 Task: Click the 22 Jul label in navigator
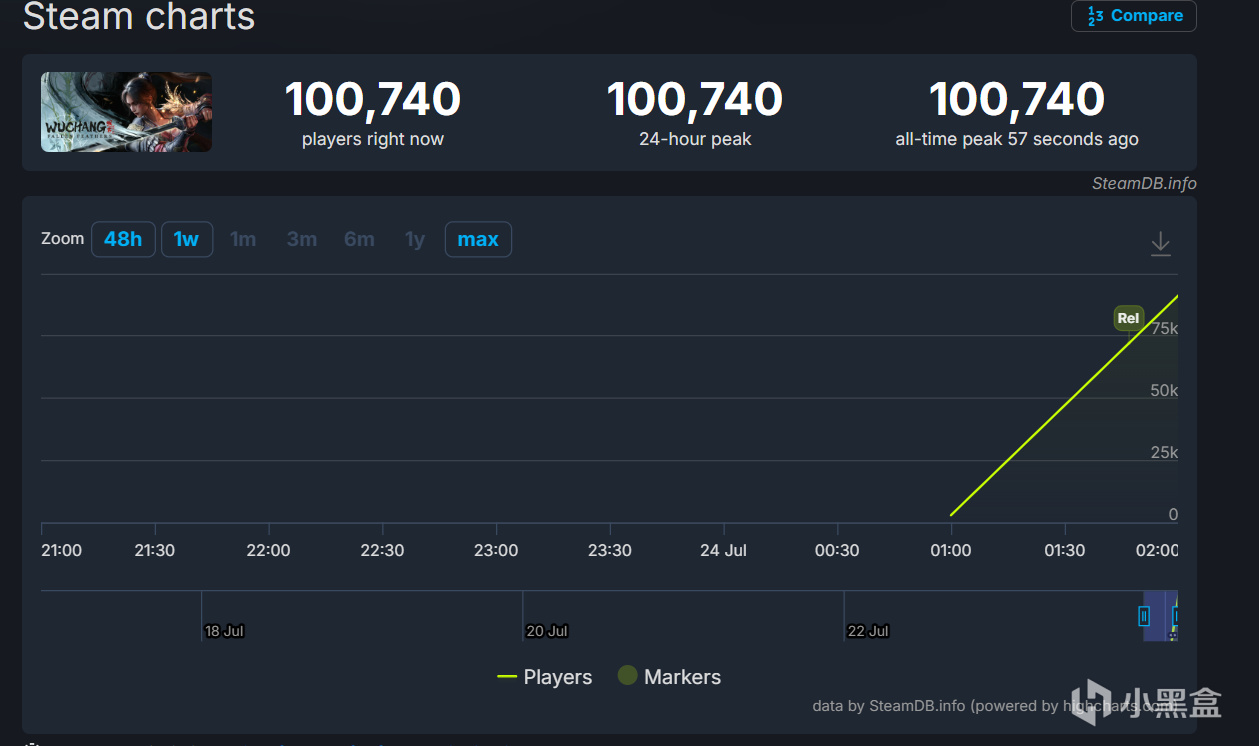coord(868,631)
